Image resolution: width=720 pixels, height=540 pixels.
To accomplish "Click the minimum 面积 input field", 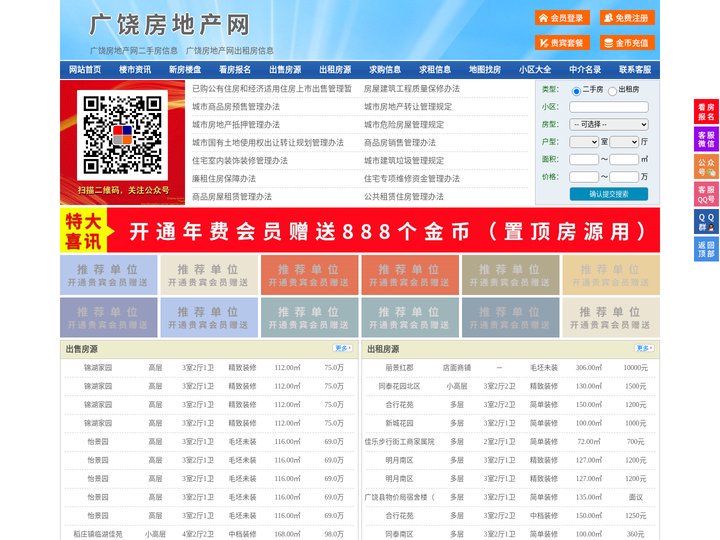I will (x=584, y=159).
